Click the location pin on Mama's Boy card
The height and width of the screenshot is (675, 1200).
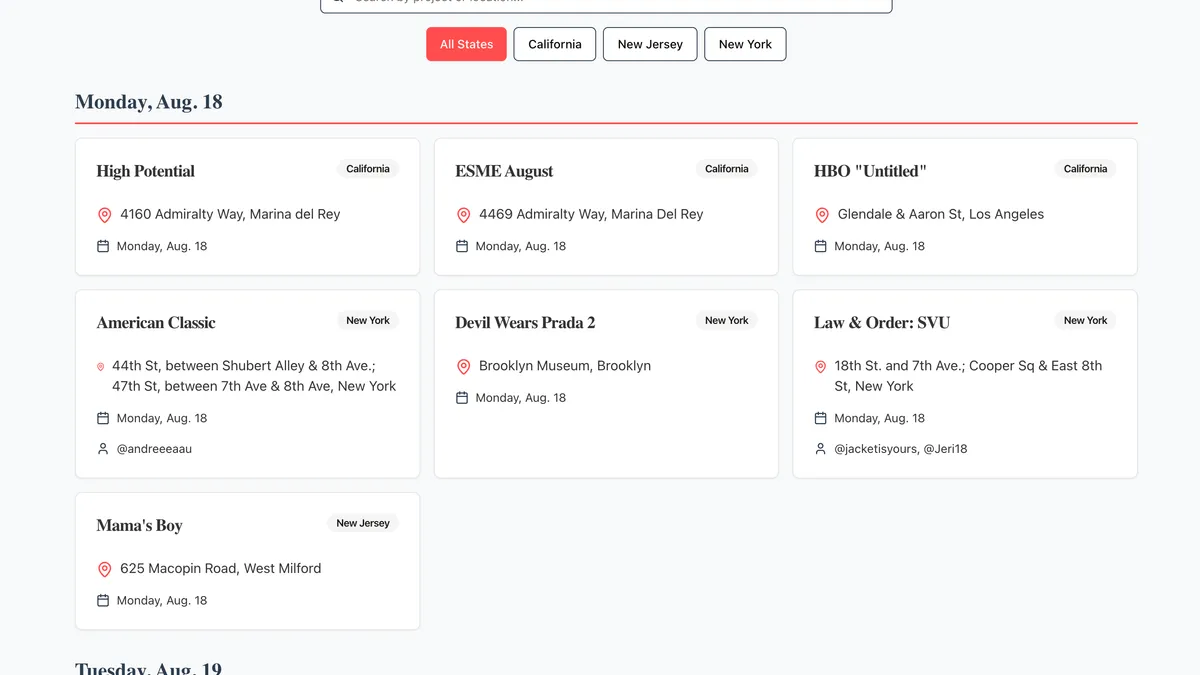104,569
